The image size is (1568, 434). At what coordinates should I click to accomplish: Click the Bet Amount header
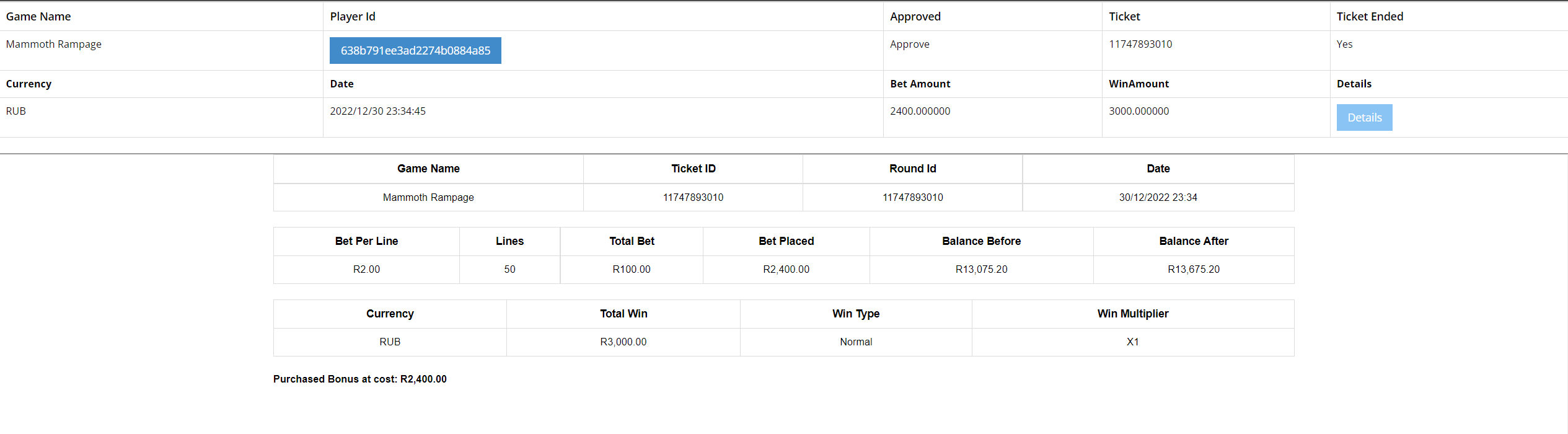coord(920,84)
